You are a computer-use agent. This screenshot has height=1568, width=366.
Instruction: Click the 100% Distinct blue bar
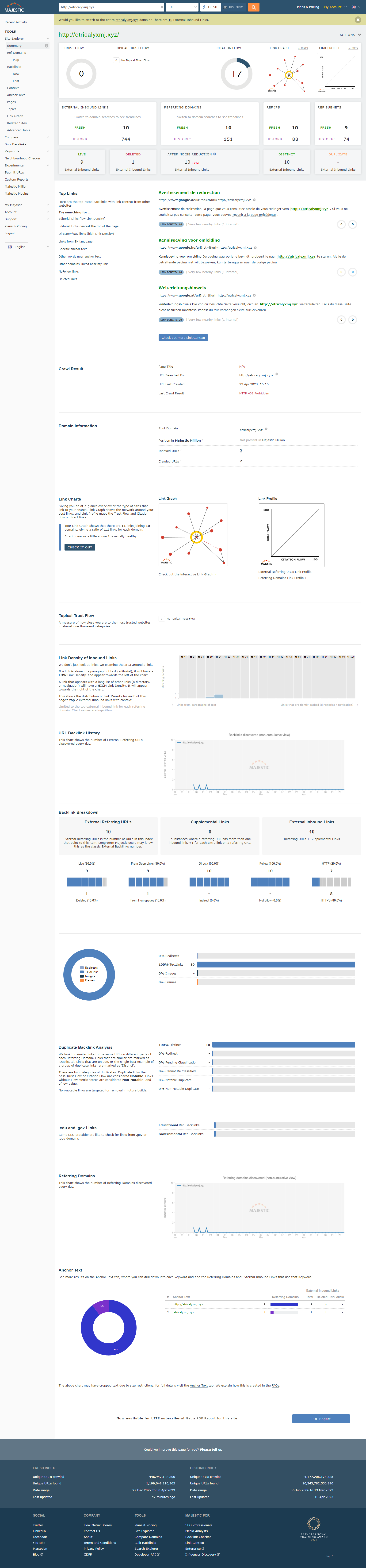pos(284,1044)
